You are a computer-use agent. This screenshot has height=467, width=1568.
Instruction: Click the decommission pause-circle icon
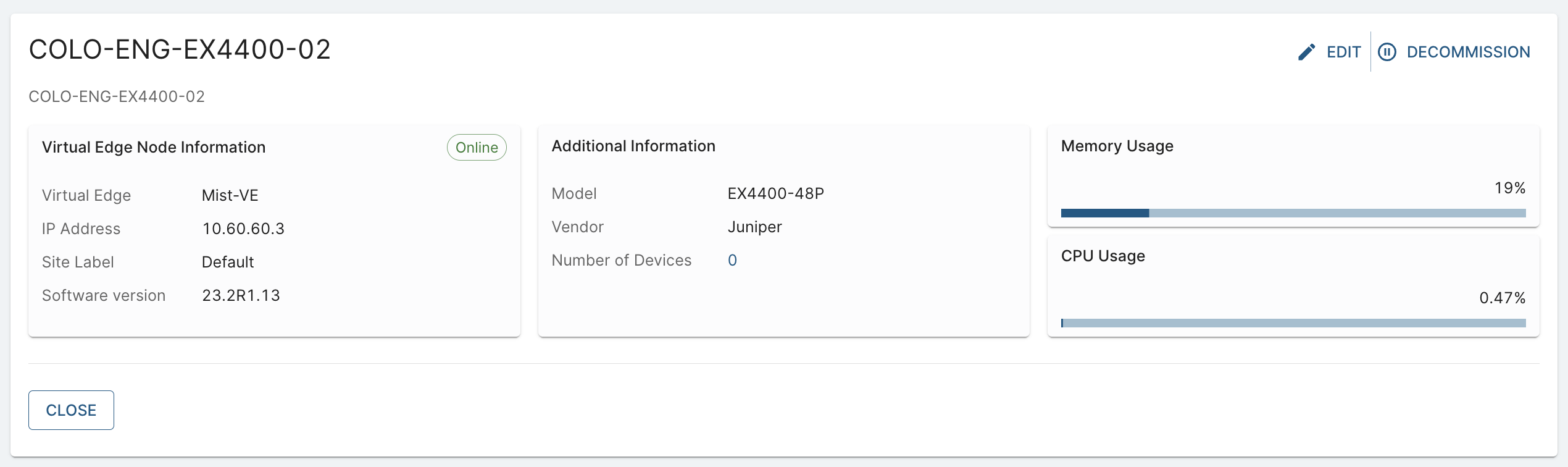(x=1387, y=52)
